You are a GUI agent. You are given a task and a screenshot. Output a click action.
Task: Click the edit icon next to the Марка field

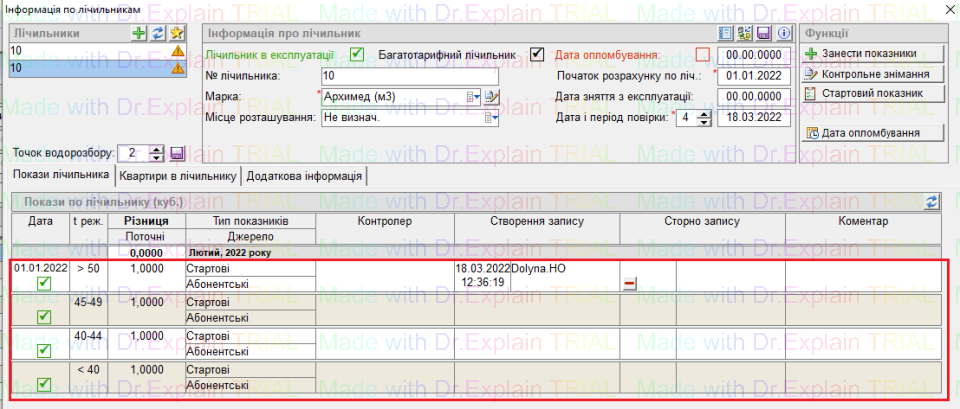coord(492,97)
